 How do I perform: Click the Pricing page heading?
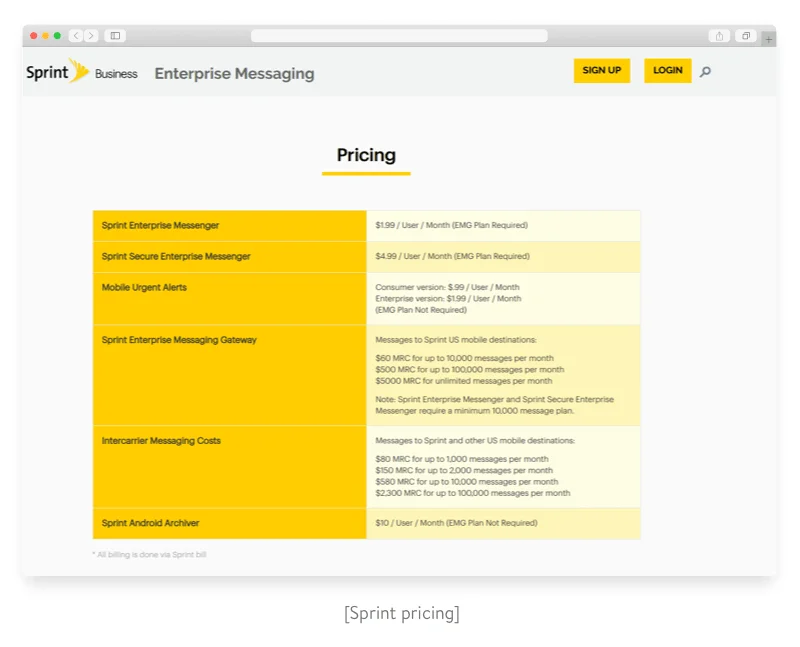(366, 155)
